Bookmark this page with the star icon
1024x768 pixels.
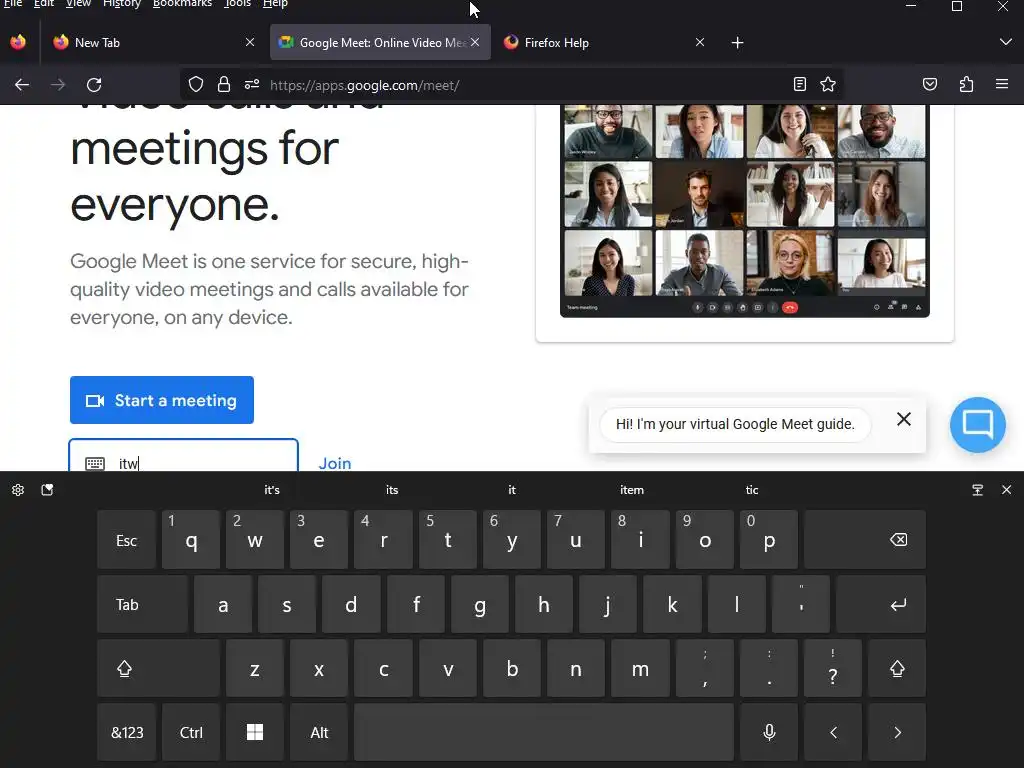pos(828,84)
